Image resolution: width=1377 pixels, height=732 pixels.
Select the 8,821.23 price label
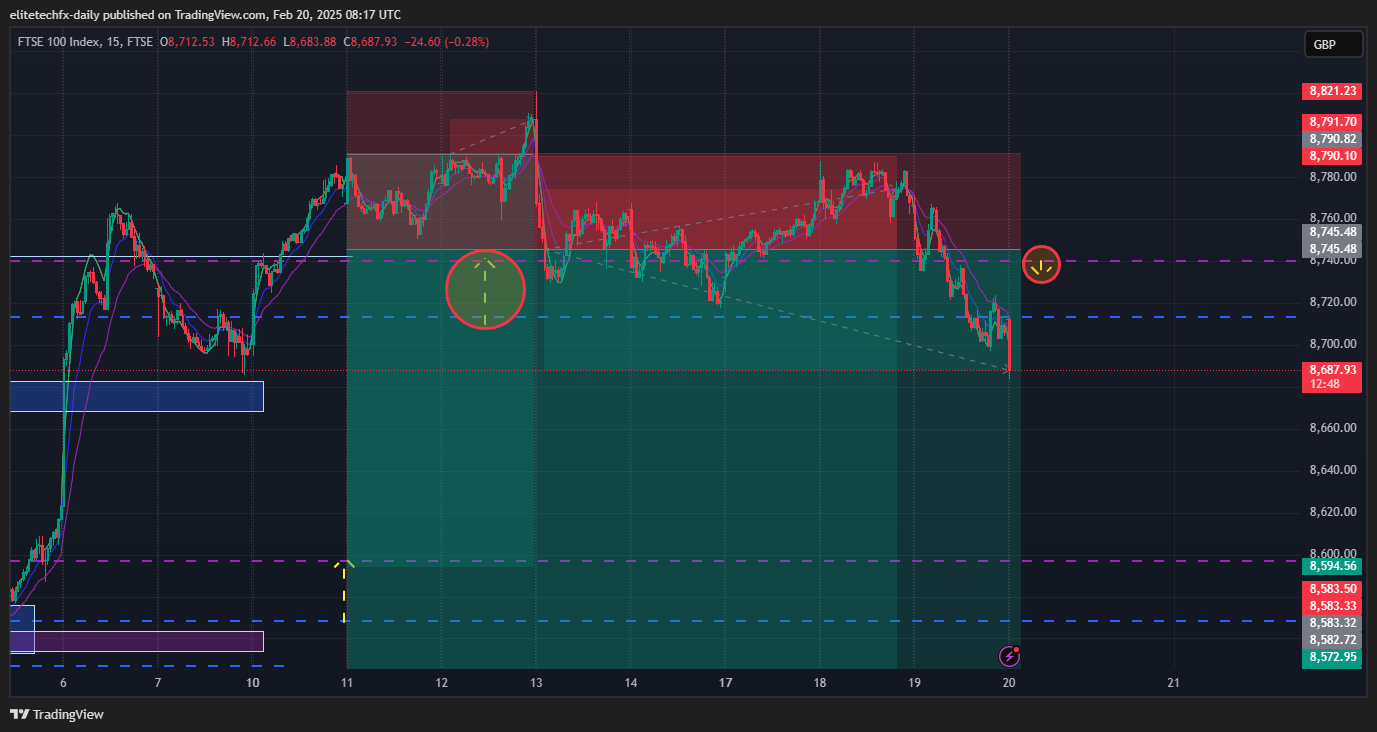click(1331, 91)
